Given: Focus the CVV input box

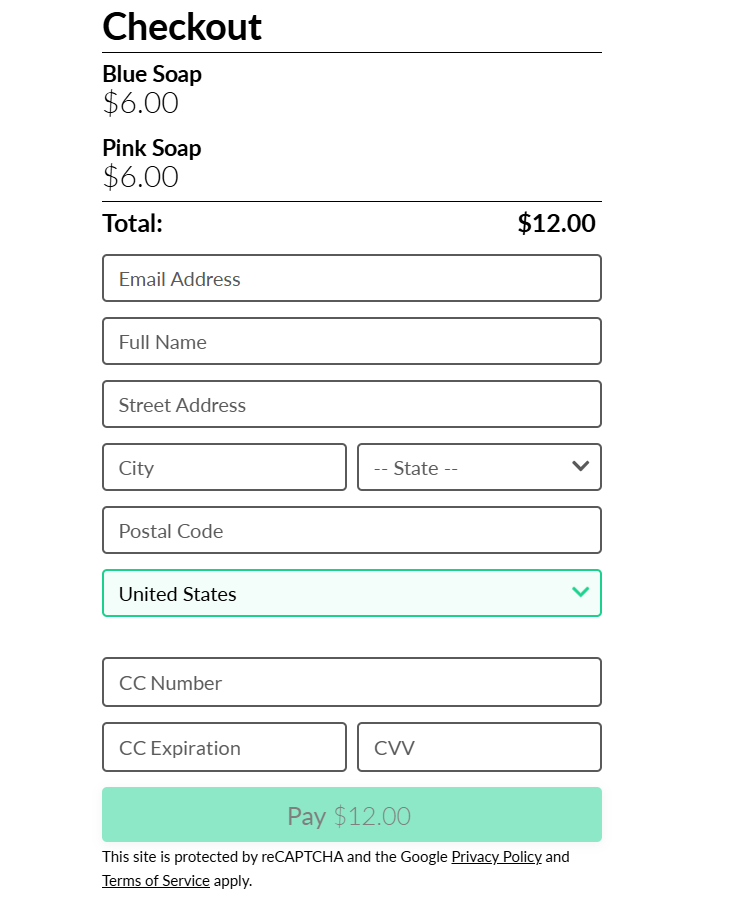Looking at the screenshot, I should tap(479, 747).
